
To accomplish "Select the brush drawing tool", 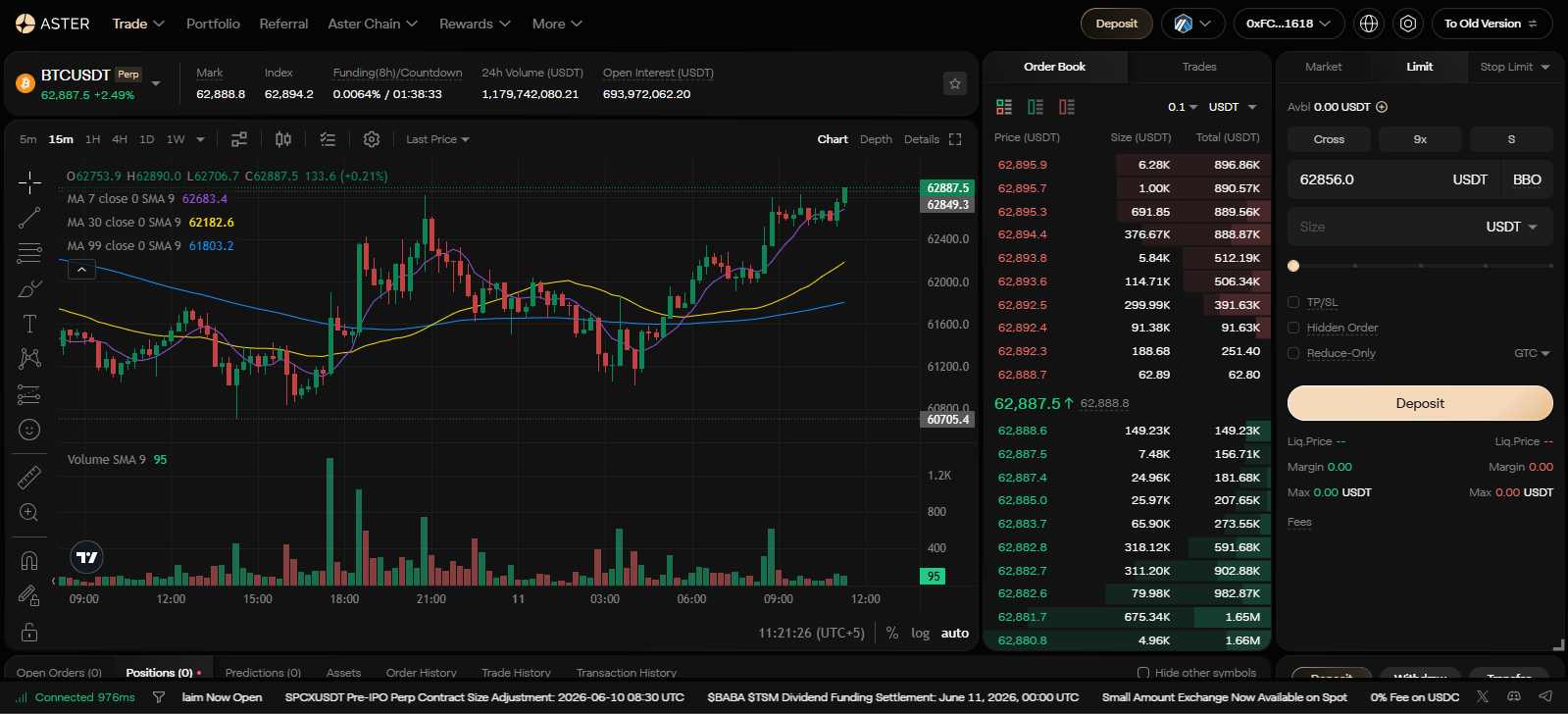I will coord(29,289).
